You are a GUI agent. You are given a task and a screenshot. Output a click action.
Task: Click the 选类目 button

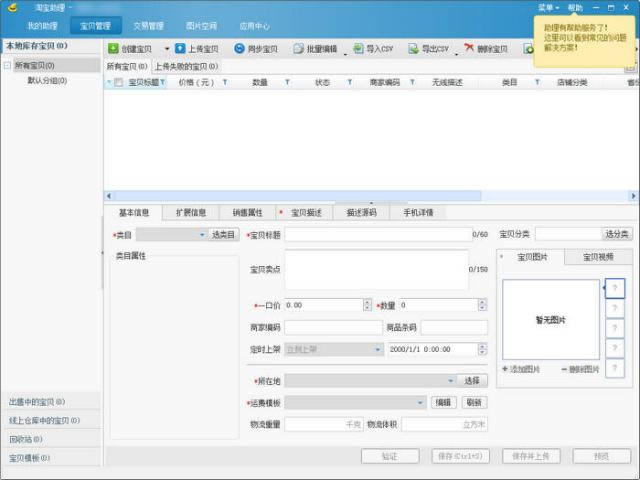pos(224,234)
